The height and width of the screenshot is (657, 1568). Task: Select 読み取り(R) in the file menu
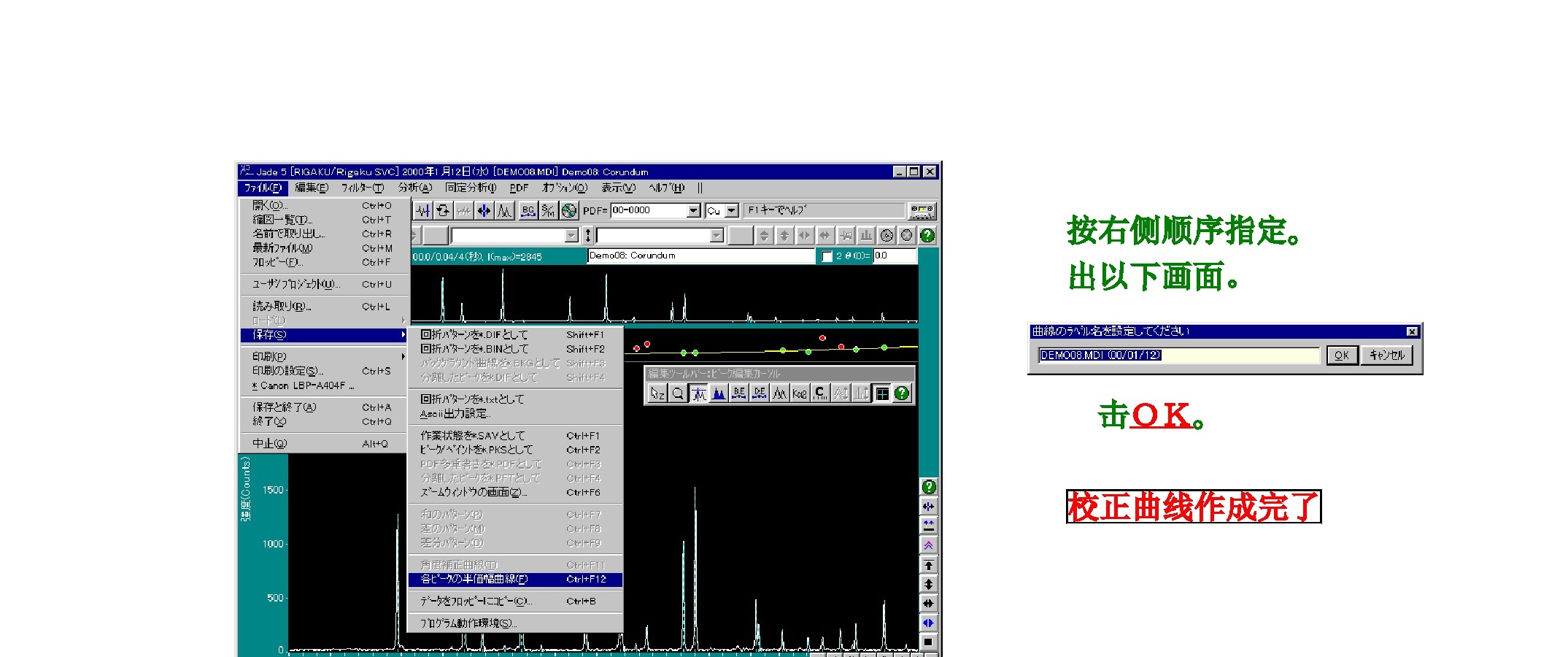click(x=323, y=307)
